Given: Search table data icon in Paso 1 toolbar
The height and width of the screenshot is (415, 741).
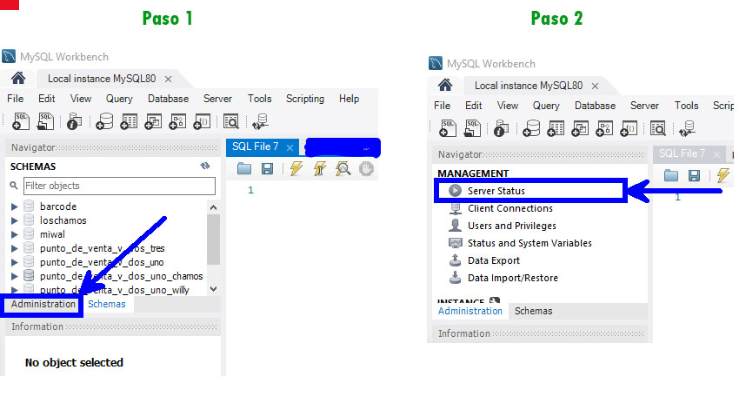Looking at the screenshot, I should coord(231,121).
